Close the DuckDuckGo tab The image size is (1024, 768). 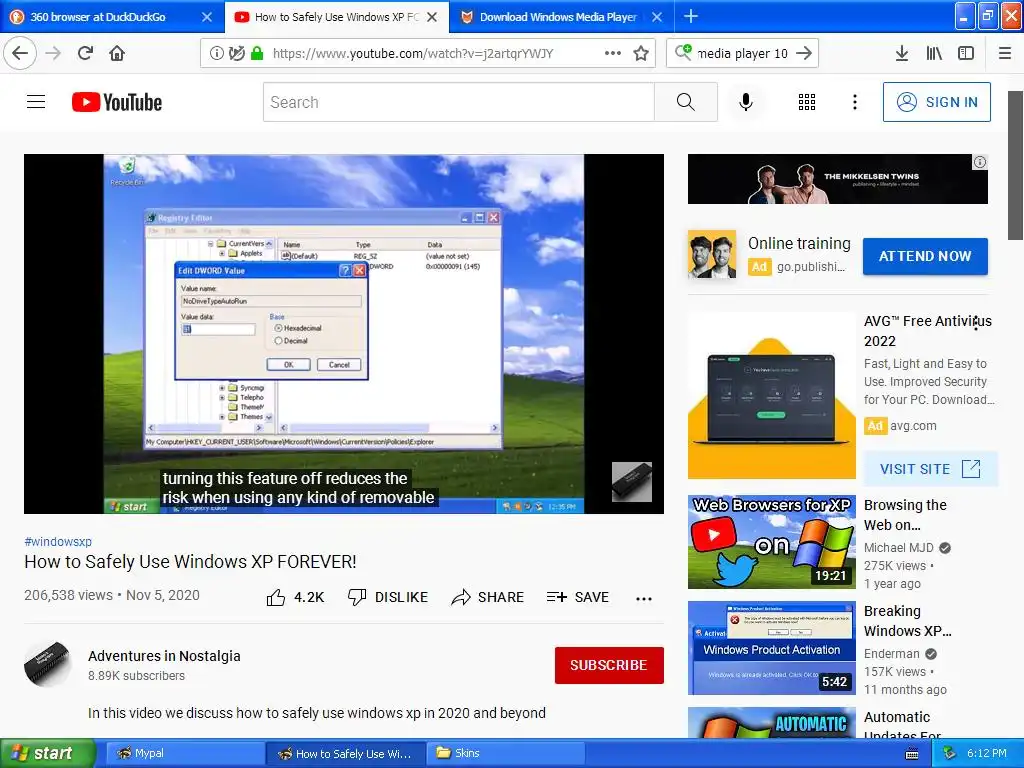(207, 17)
